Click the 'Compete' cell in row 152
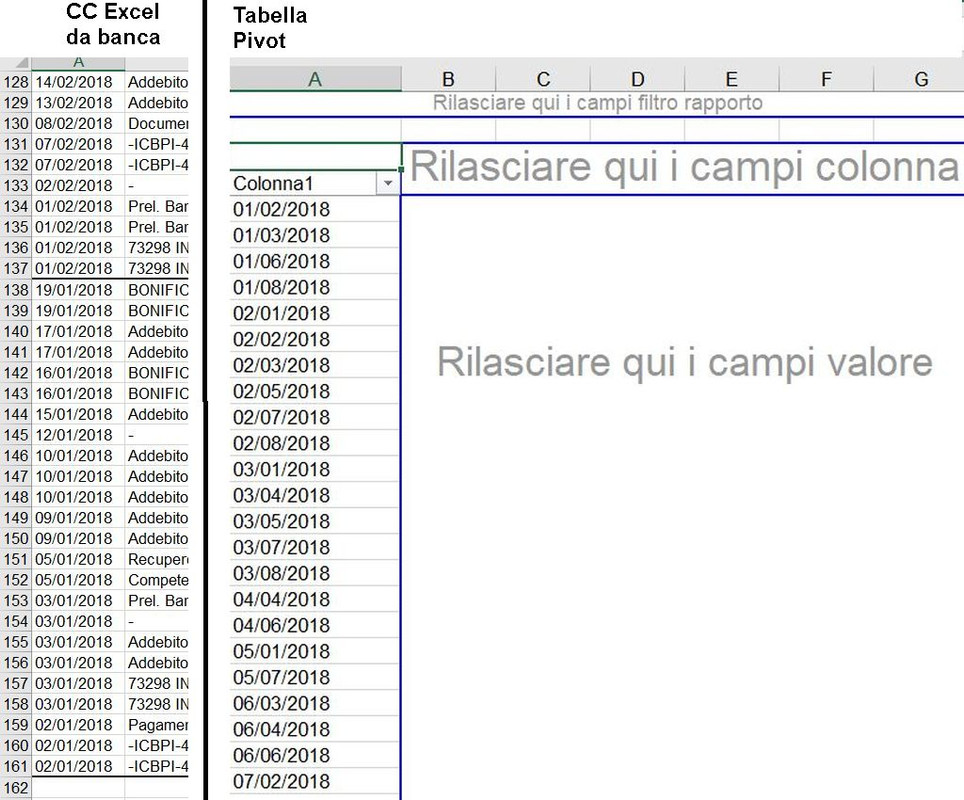 pyautogui.click(x=157, y=580)
